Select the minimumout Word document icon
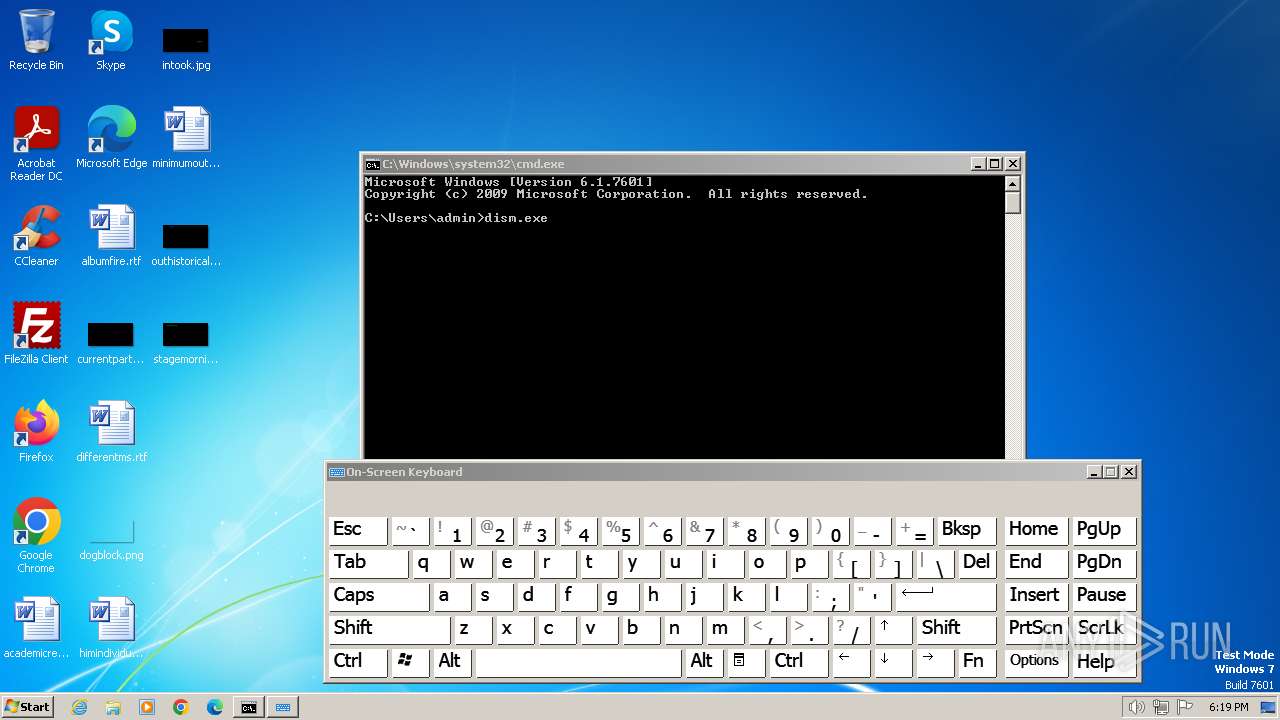The width and height of the screenshot is (1280, 720). [x=186, y=137]
